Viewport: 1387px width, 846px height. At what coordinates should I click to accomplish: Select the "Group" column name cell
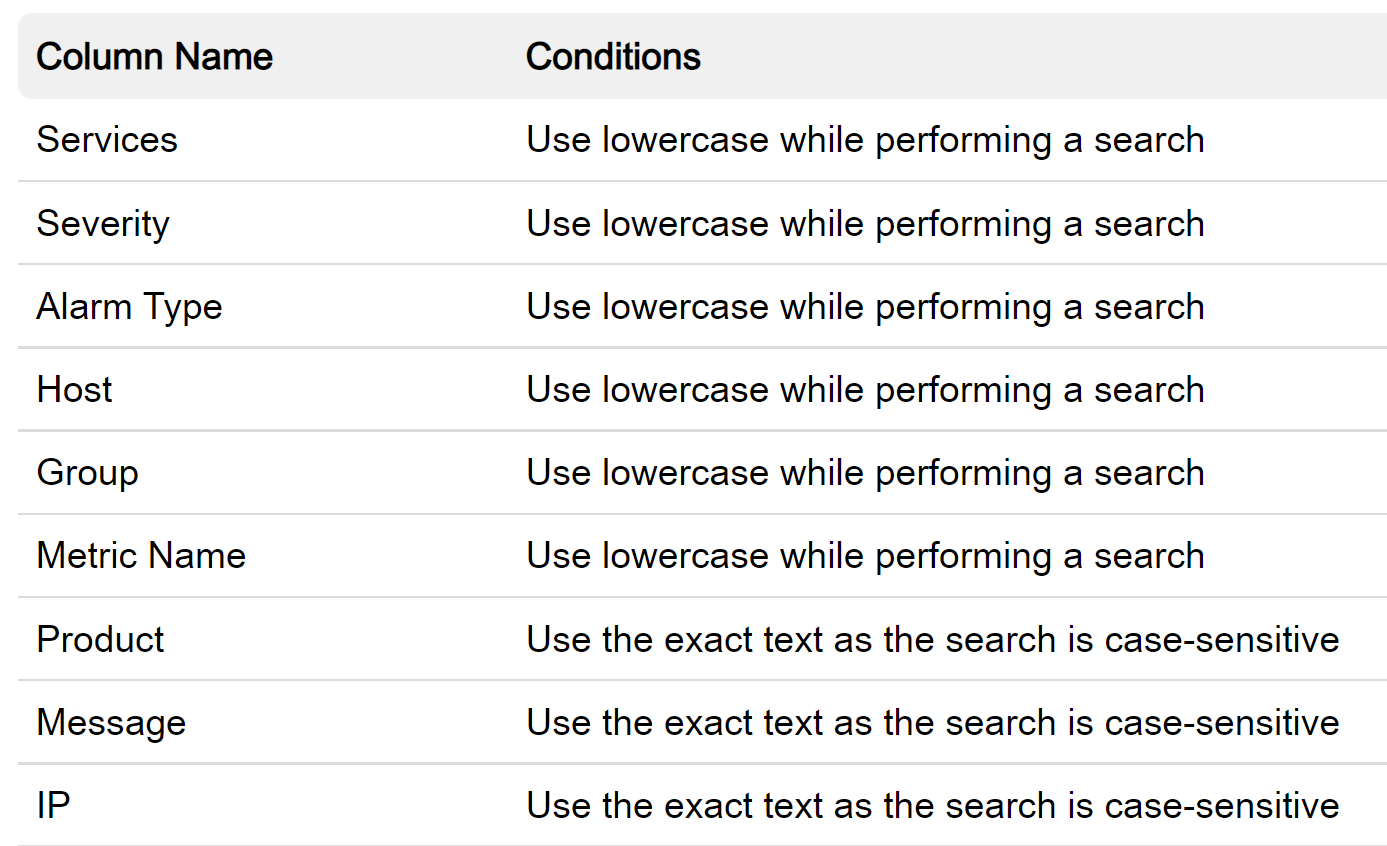(x=87, y=472)
